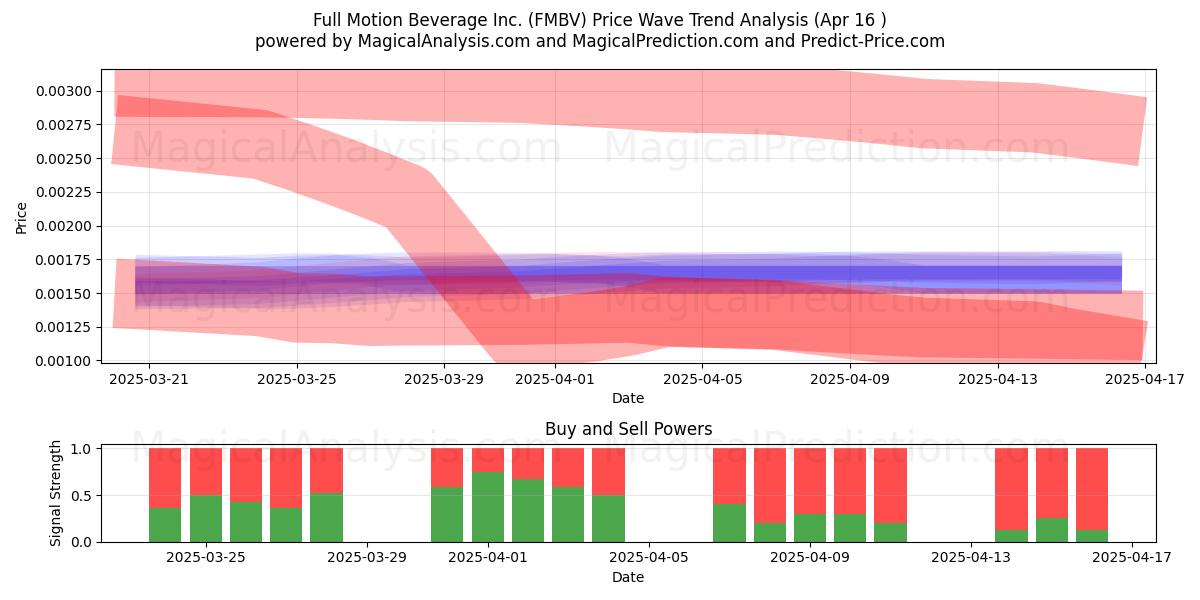The height and width of the screenshot is (600, 1200).
Task: Click the 2025-04-05 date tick on price chart
Action: click(702, 379)
